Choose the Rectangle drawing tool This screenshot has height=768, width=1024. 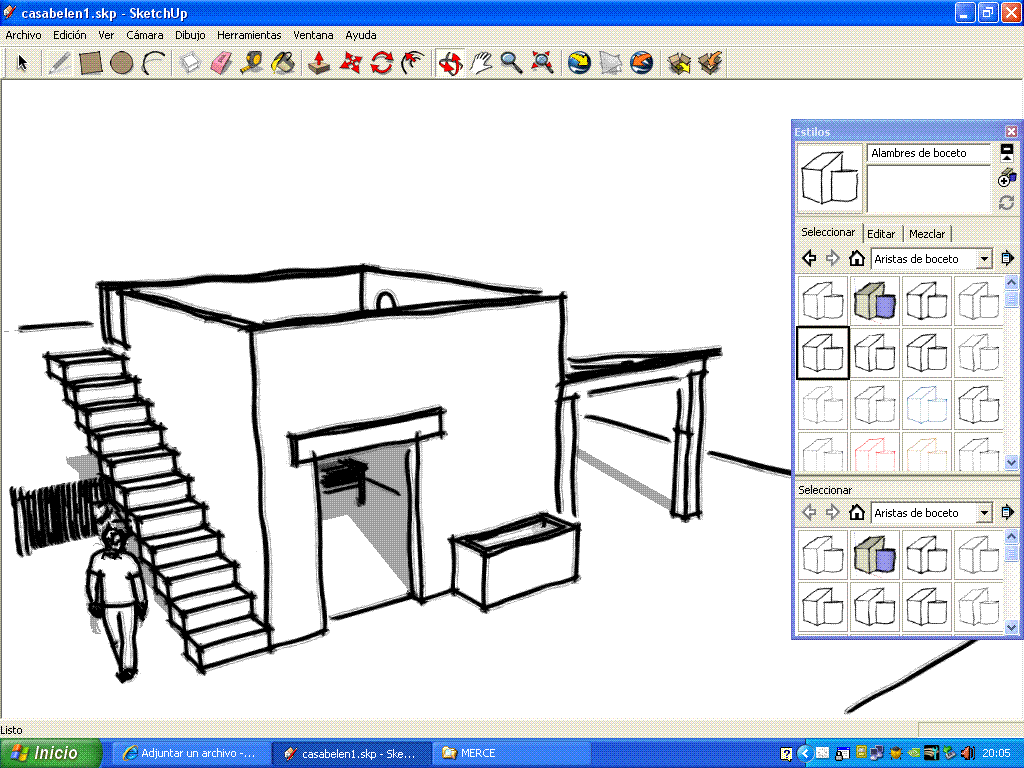coord(91,63)
